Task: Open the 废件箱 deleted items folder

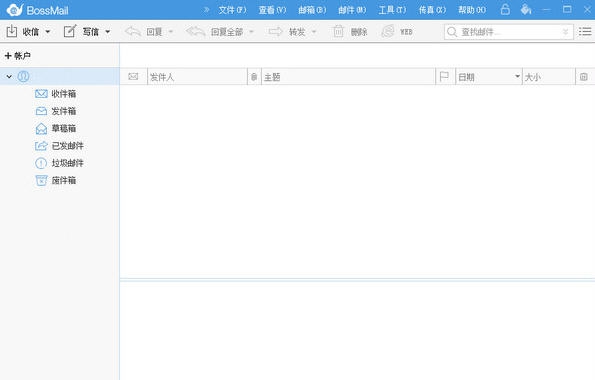Action: point(56,180)
